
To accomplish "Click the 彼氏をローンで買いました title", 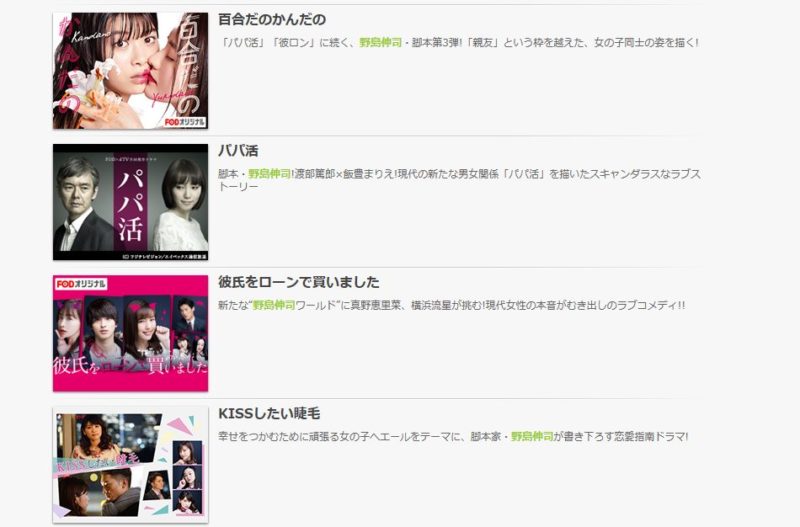I will point(299,282).
